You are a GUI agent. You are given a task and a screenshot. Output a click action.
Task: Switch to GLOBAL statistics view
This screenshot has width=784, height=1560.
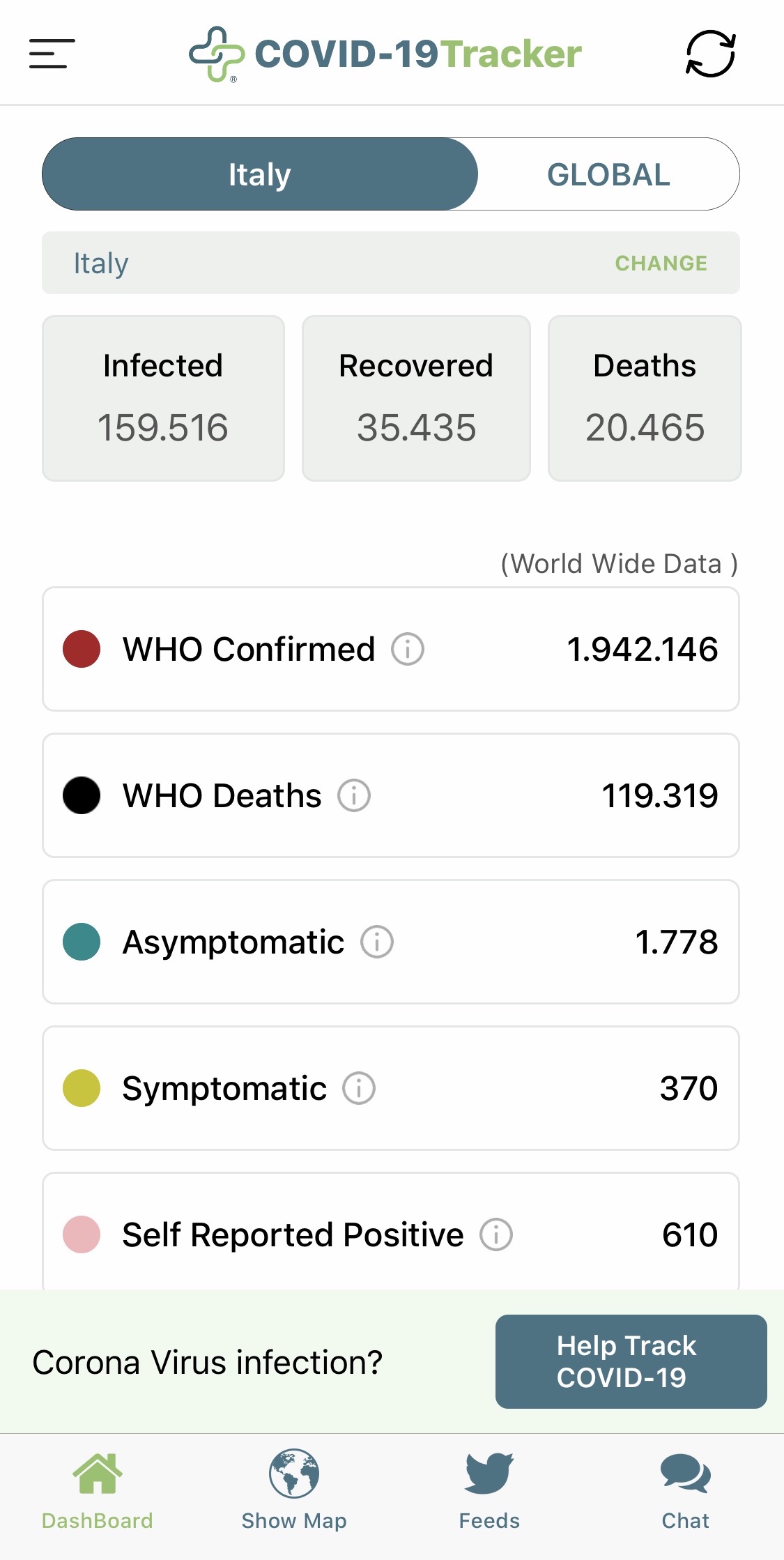608,174
